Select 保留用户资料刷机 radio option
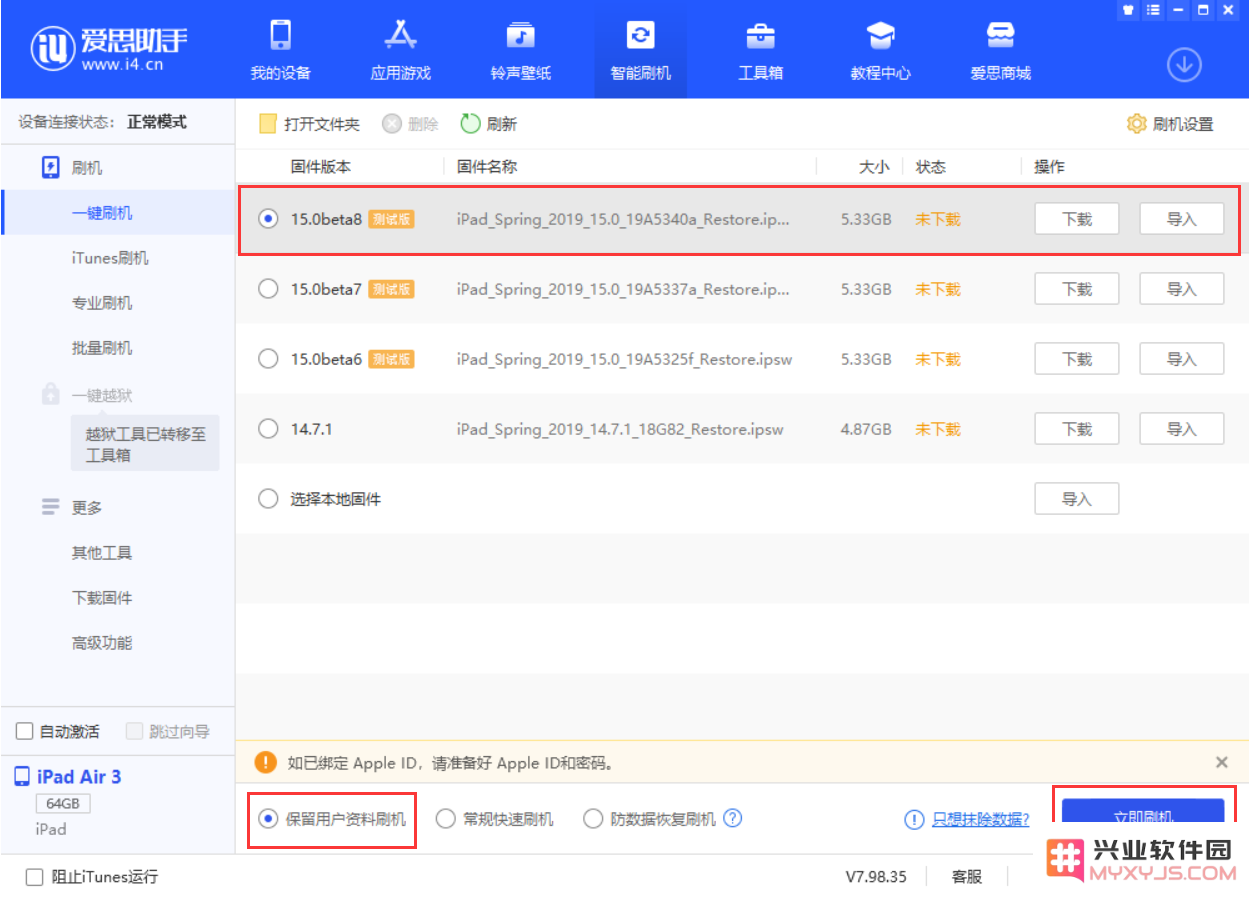 [x=268, y=819]
